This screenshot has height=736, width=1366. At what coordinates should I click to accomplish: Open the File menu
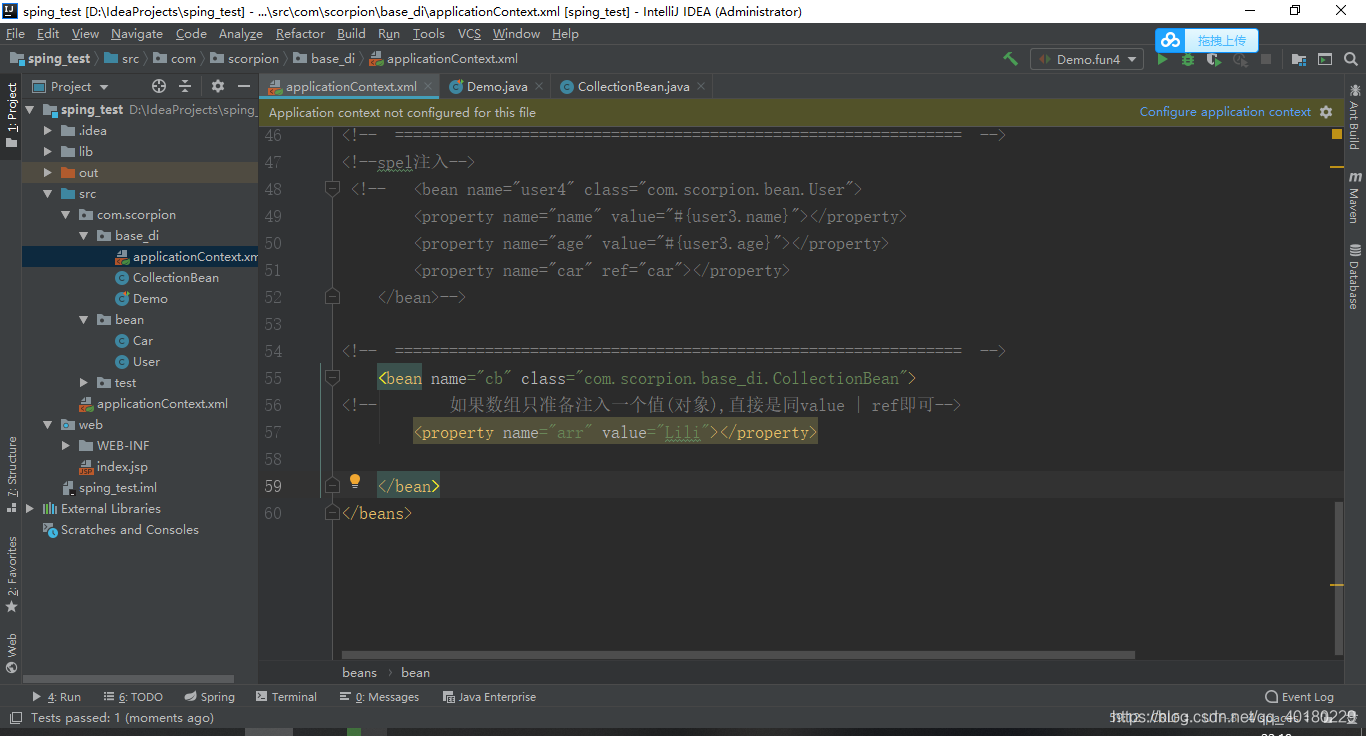coord(15,33)
